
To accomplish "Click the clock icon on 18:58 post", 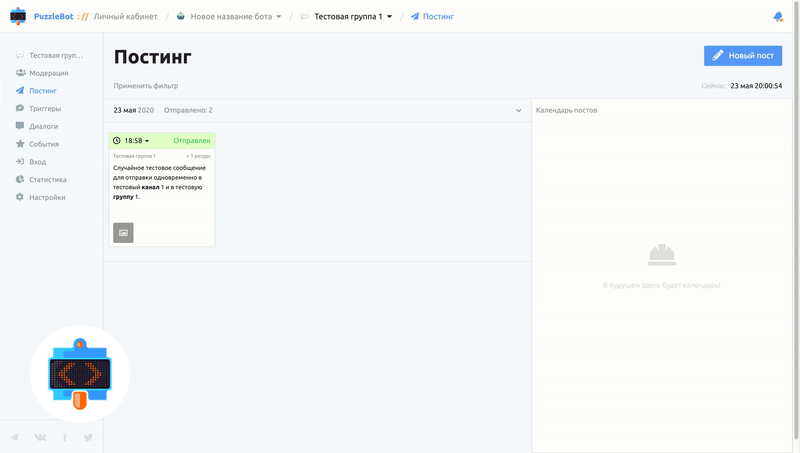I will pos(117,140).
